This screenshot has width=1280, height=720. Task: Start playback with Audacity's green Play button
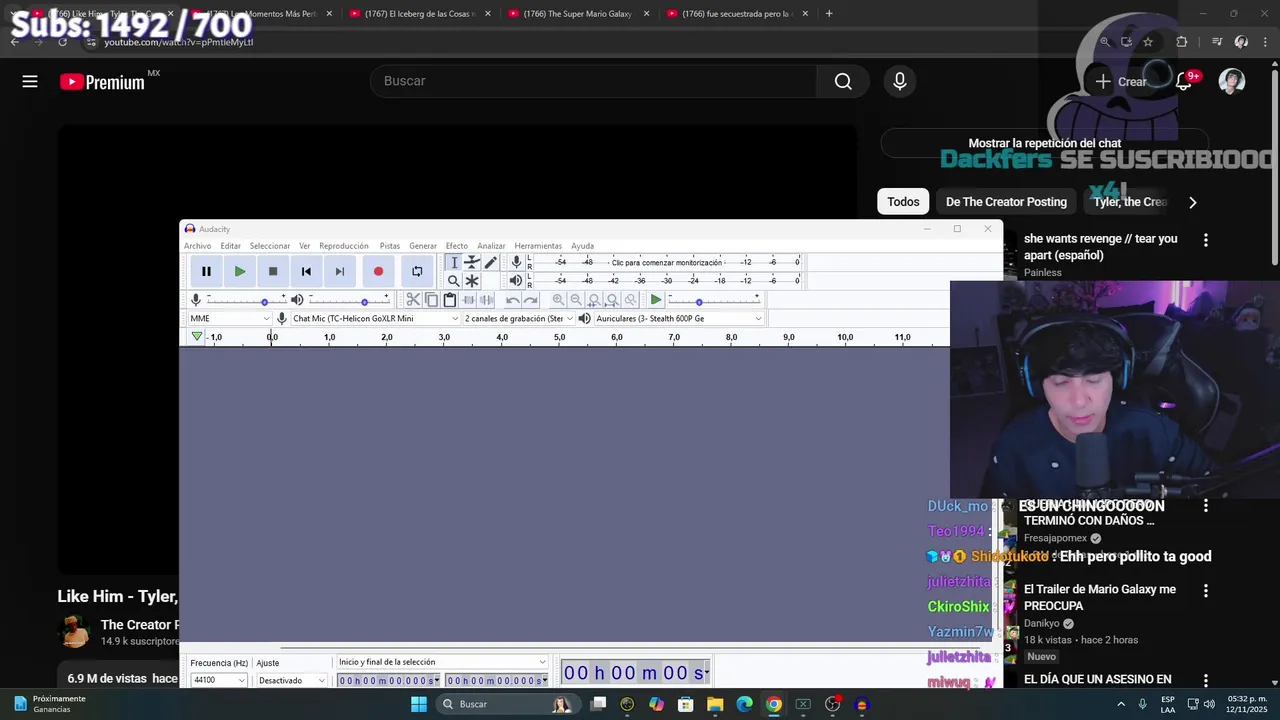point(240,271)
